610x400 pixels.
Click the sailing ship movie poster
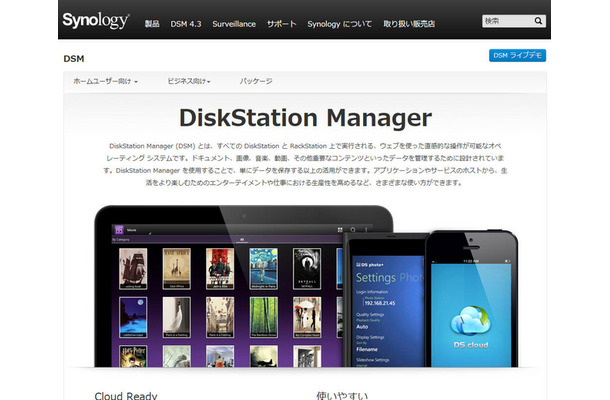click(133, 268)
